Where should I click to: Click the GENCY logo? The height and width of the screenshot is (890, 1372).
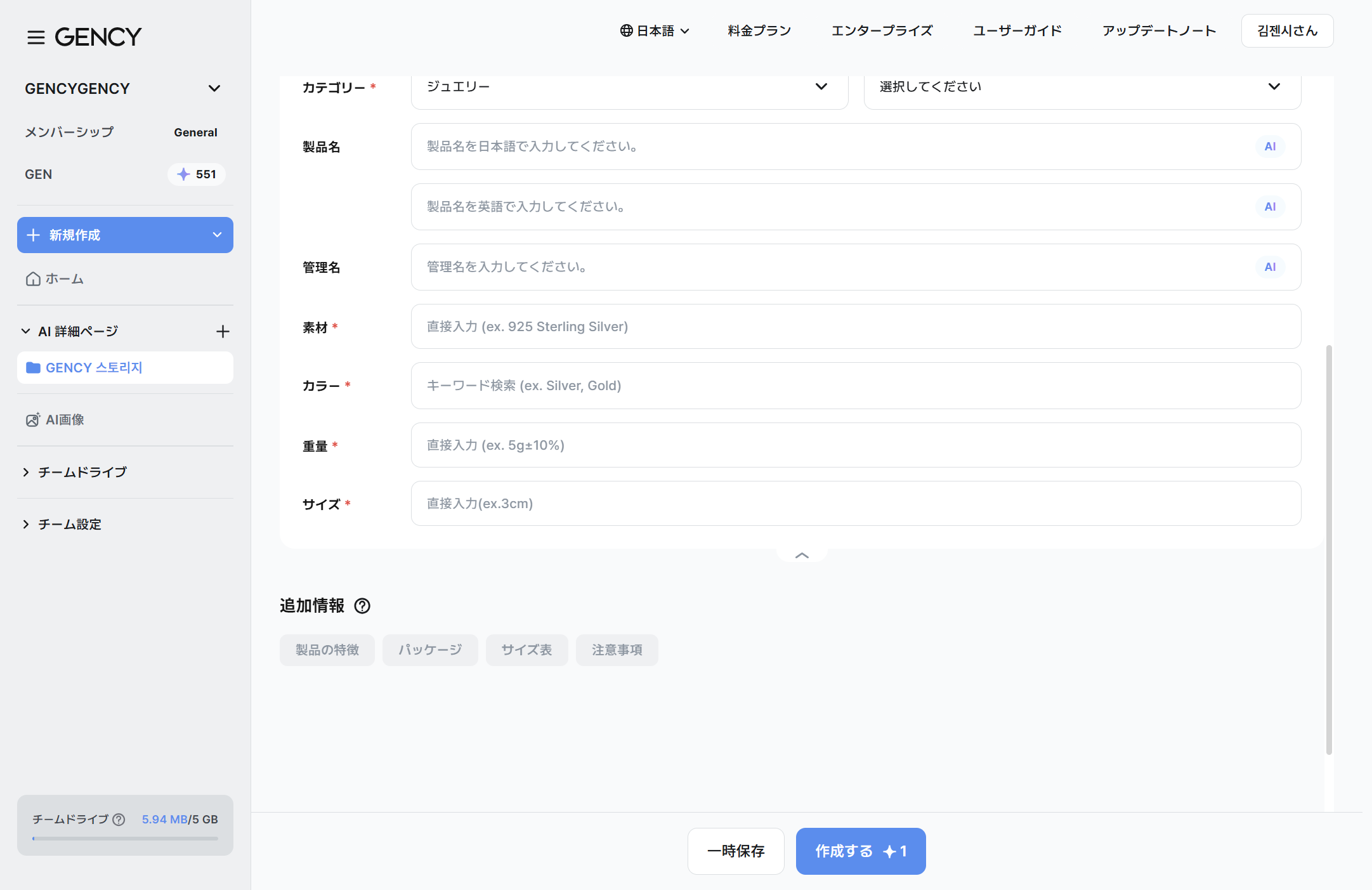click(x=98, y=37)
